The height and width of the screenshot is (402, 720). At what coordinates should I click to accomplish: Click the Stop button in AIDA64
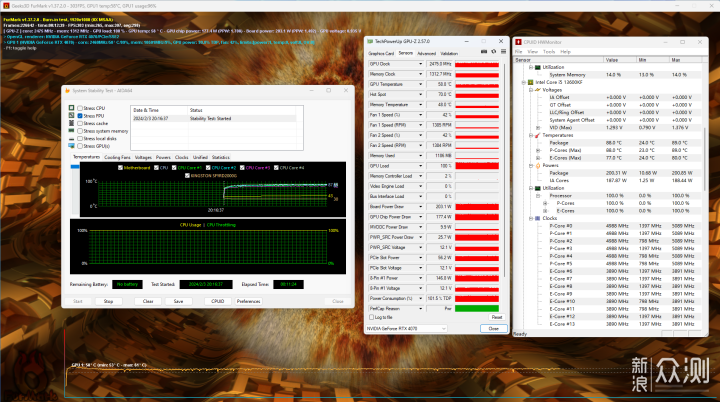pyautogui.click(x=108, y=301)
